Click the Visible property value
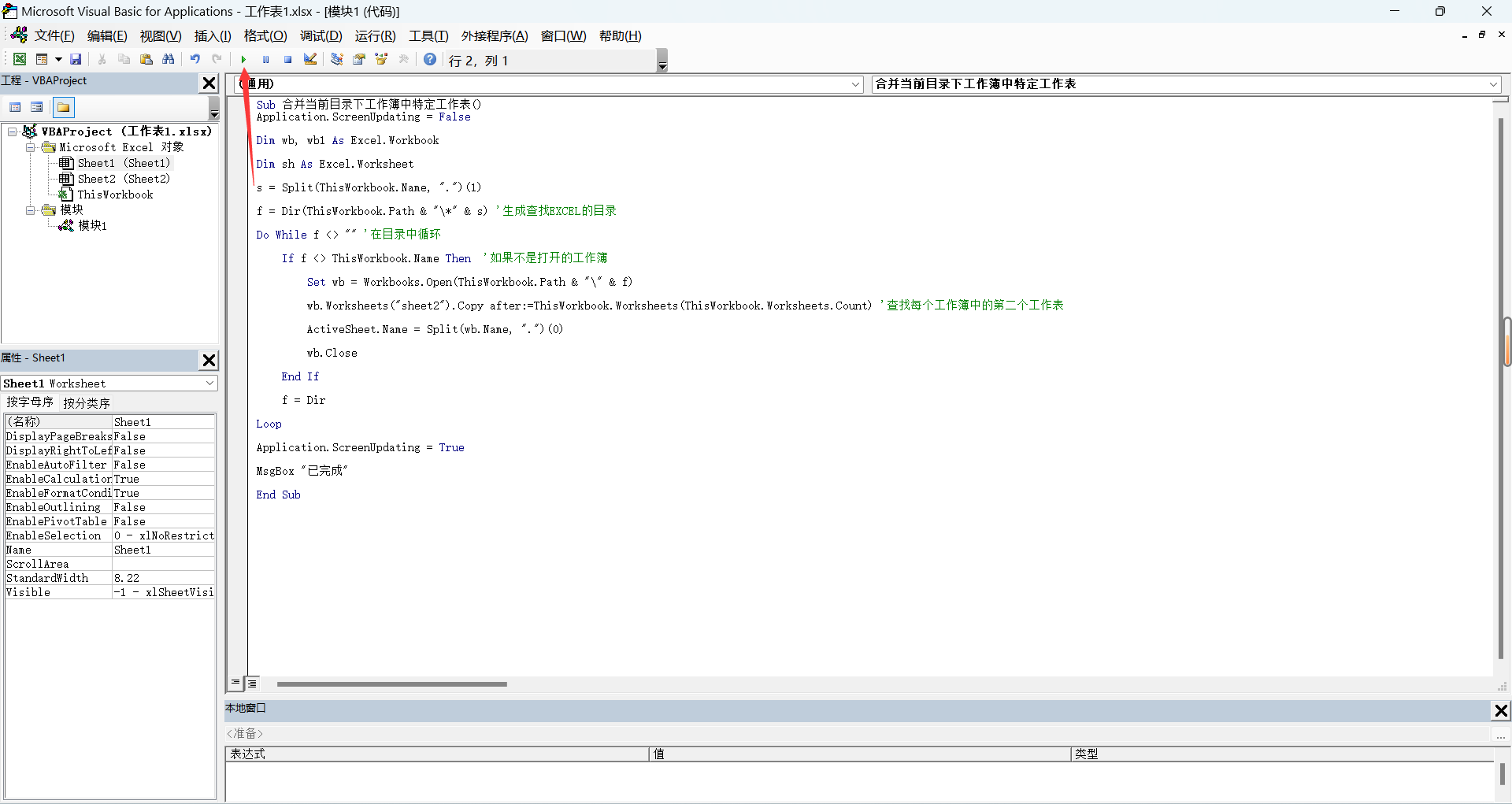The image size is (1512, 804). [x=164, y=592]
